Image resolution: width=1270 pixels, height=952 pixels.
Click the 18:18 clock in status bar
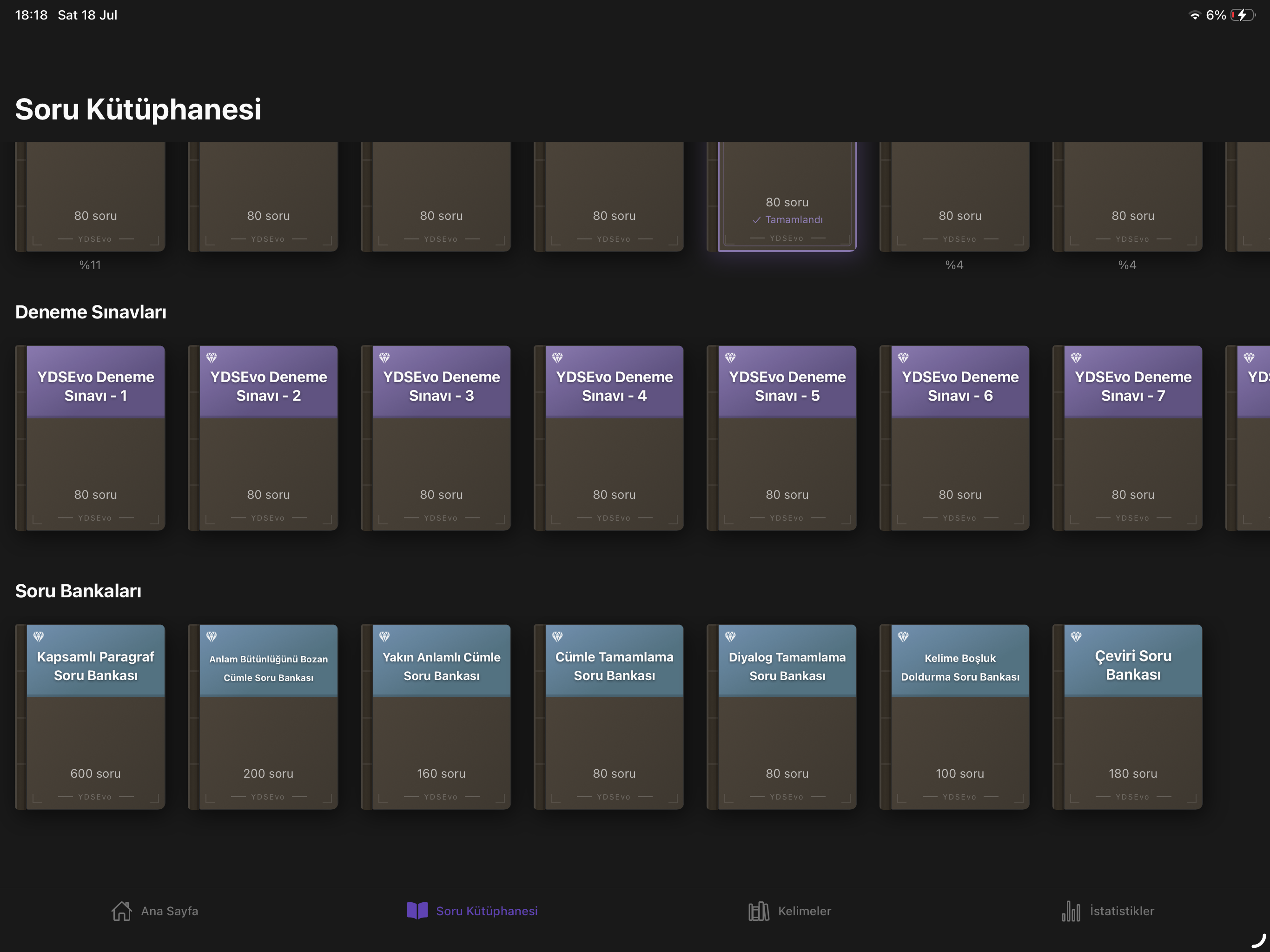click(x=31, y=15)
